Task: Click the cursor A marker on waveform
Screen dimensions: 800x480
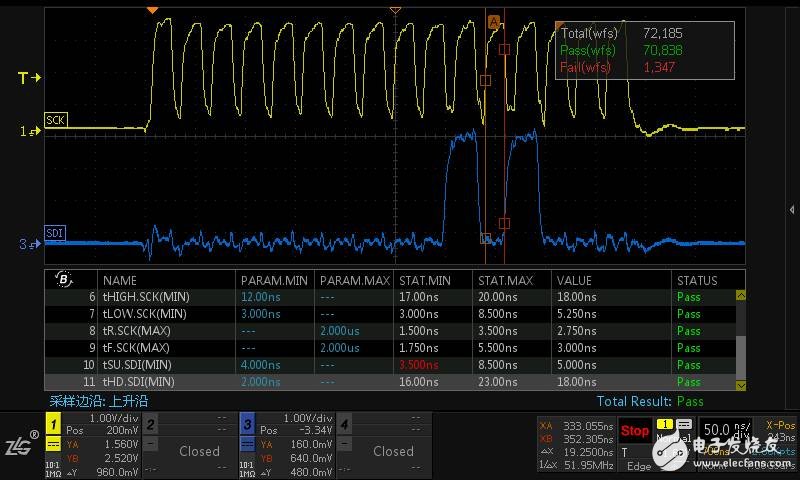Action: click(492, 21)
